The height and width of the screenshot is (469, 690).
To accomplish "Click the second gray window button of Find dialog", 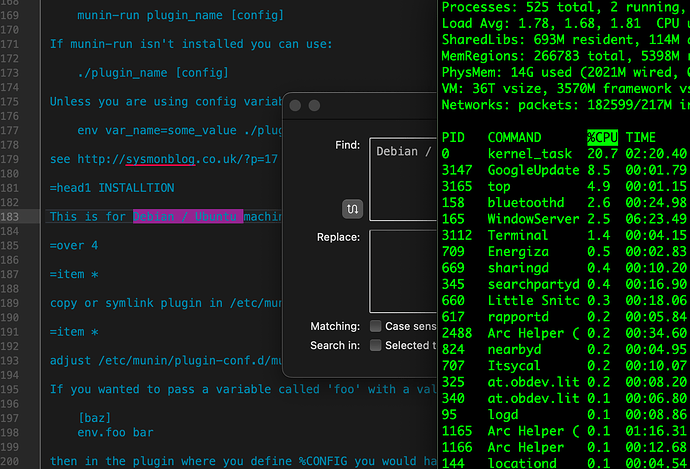I will point(314,106).
